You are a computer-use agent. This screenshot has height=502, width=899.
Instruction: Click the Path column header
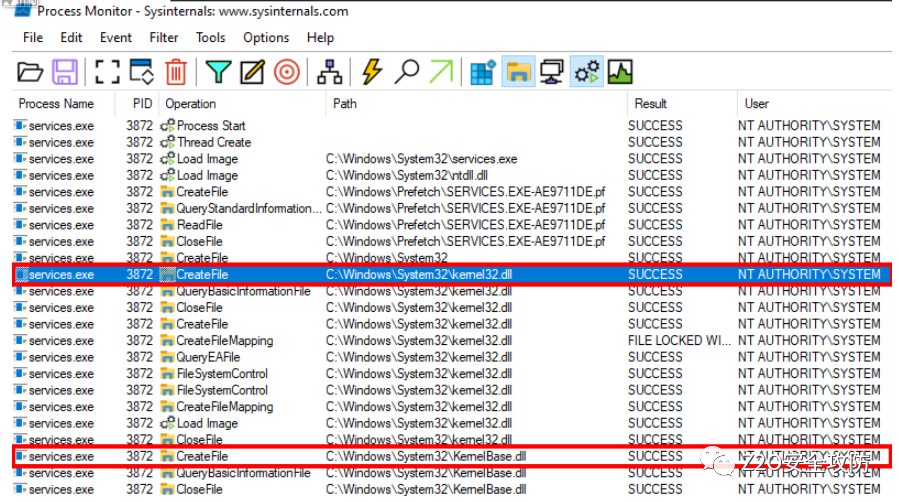(345, 104)
